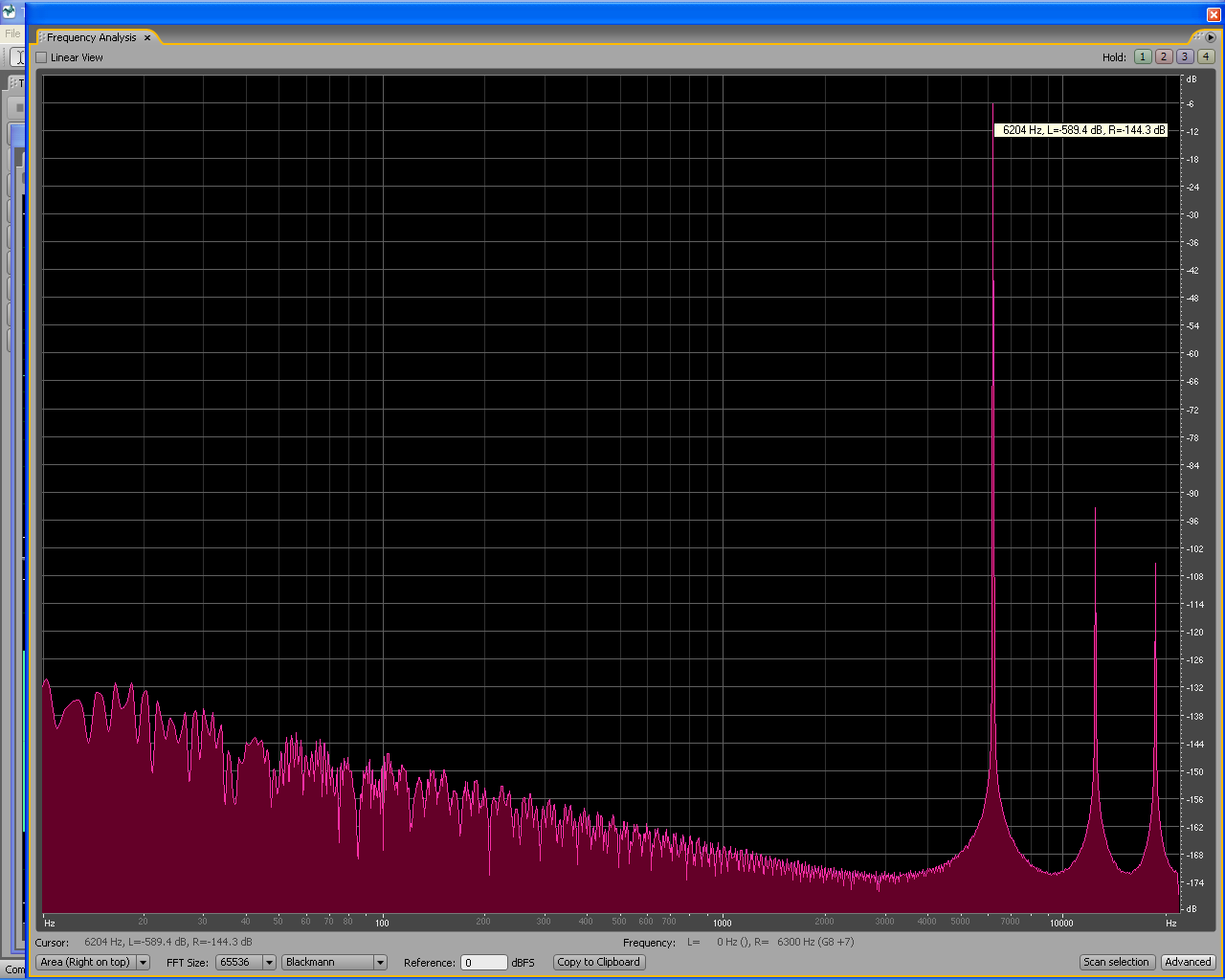This screenshot has width=1225, height=980.
Task: Click the -174 label on dB scale
Action: click(x=1193, y=882)
